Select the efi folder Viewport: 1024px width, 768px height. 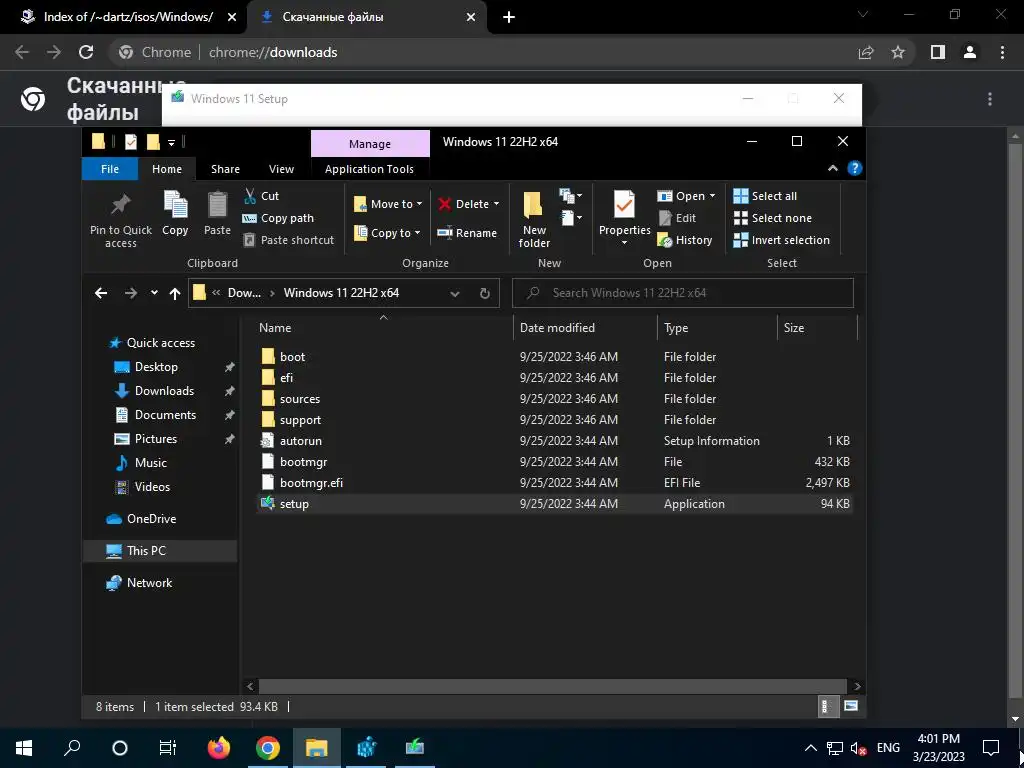tap(286, 377)
